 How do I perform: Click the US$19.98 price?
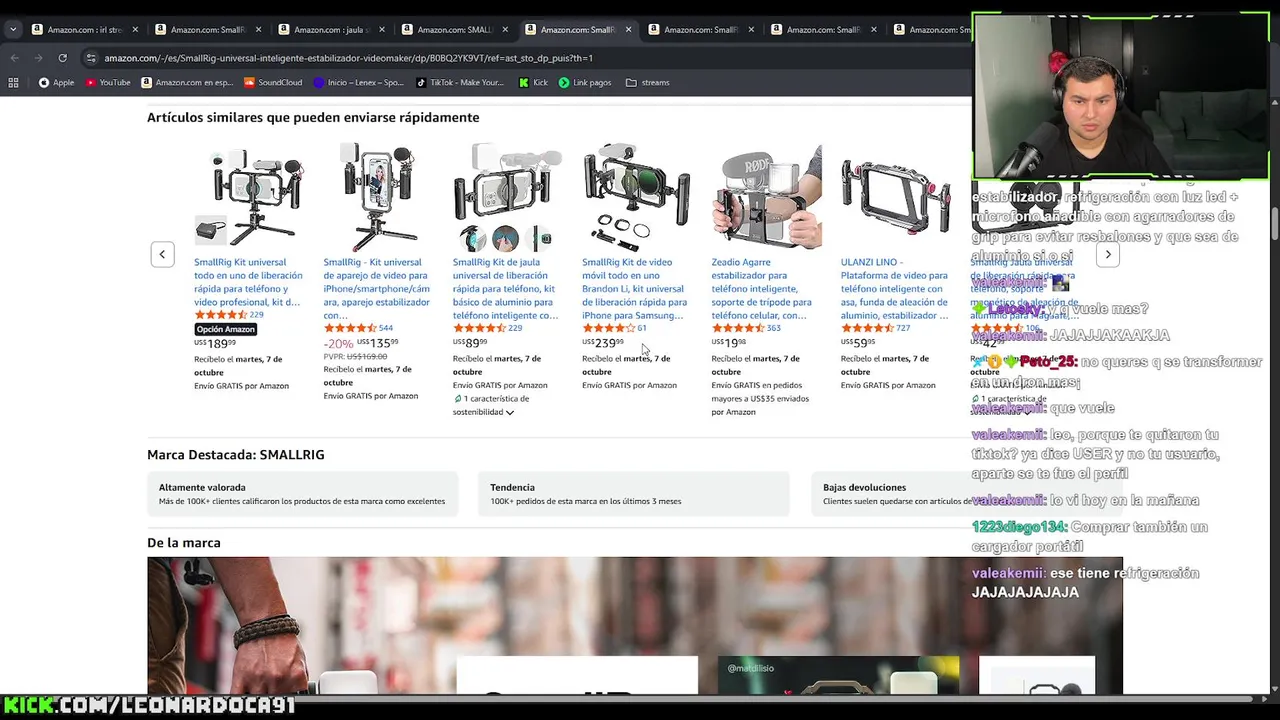pos(729,343)
